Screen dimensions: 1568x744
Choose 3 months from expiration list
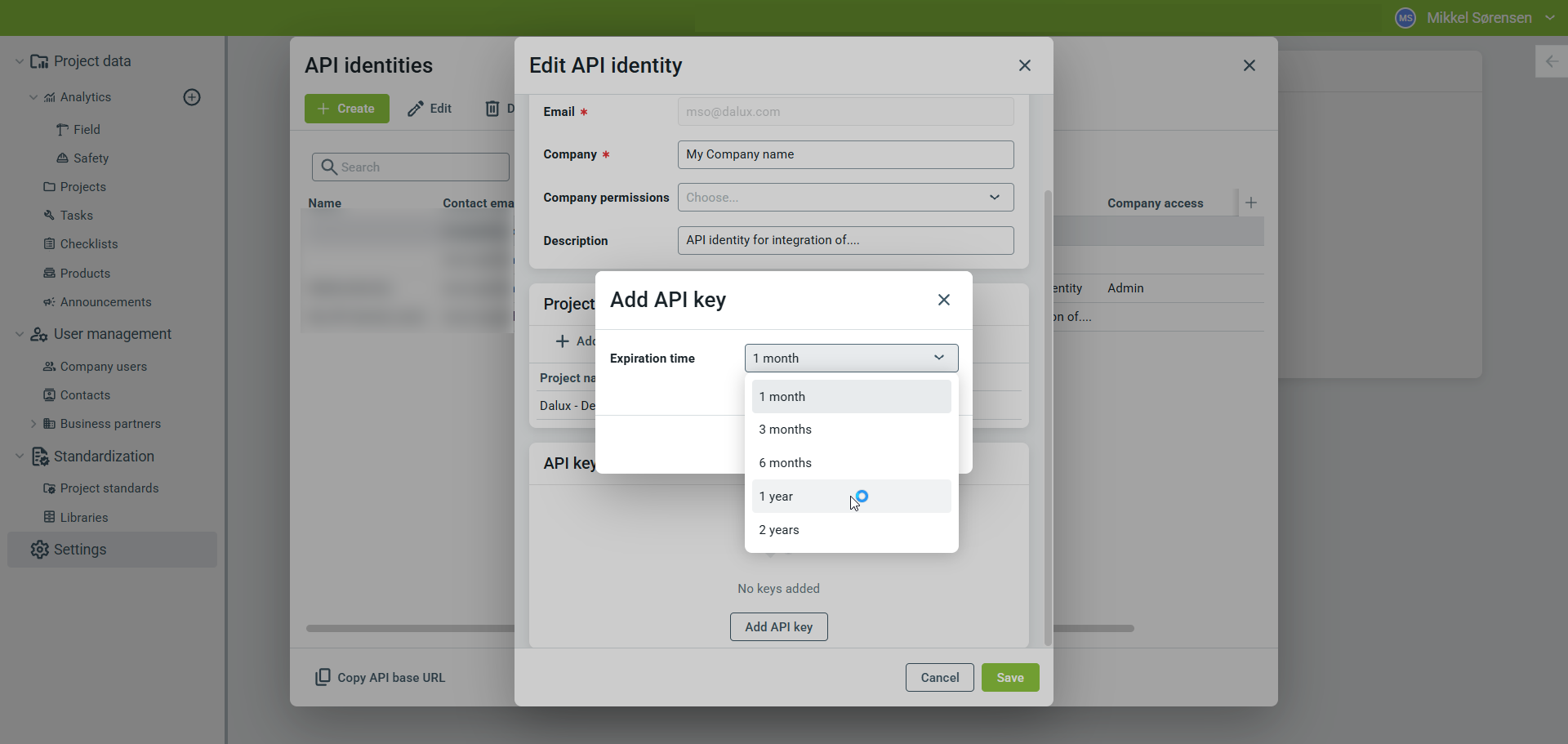851,430
